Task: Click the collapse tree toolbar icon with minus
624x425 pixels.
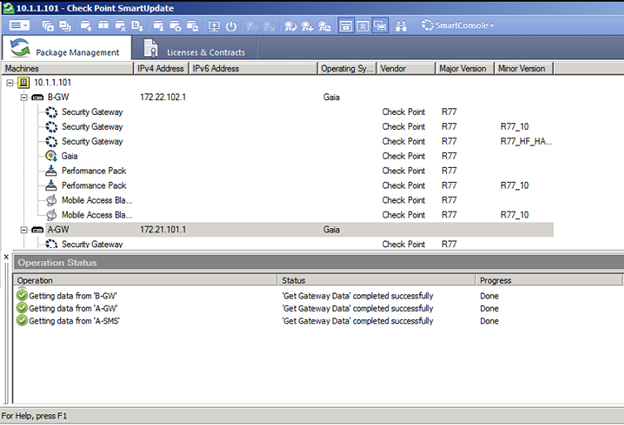Action: point(65,26)
